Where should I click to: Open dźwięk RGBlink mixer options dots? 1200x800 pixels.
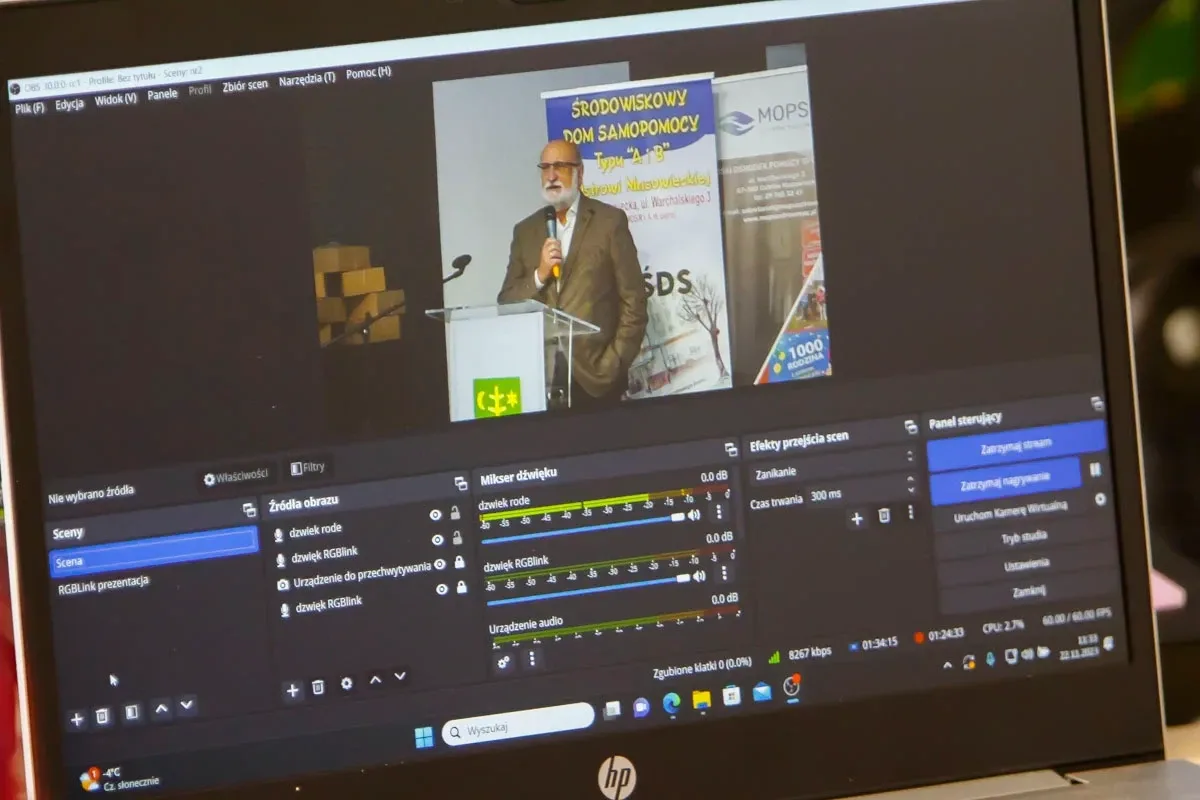tap(723, 572)
